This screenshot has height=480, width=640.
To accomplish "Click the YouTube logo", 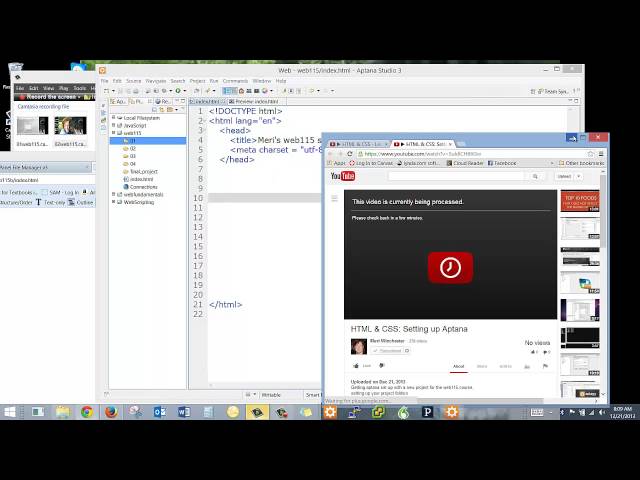I will 342,176.
